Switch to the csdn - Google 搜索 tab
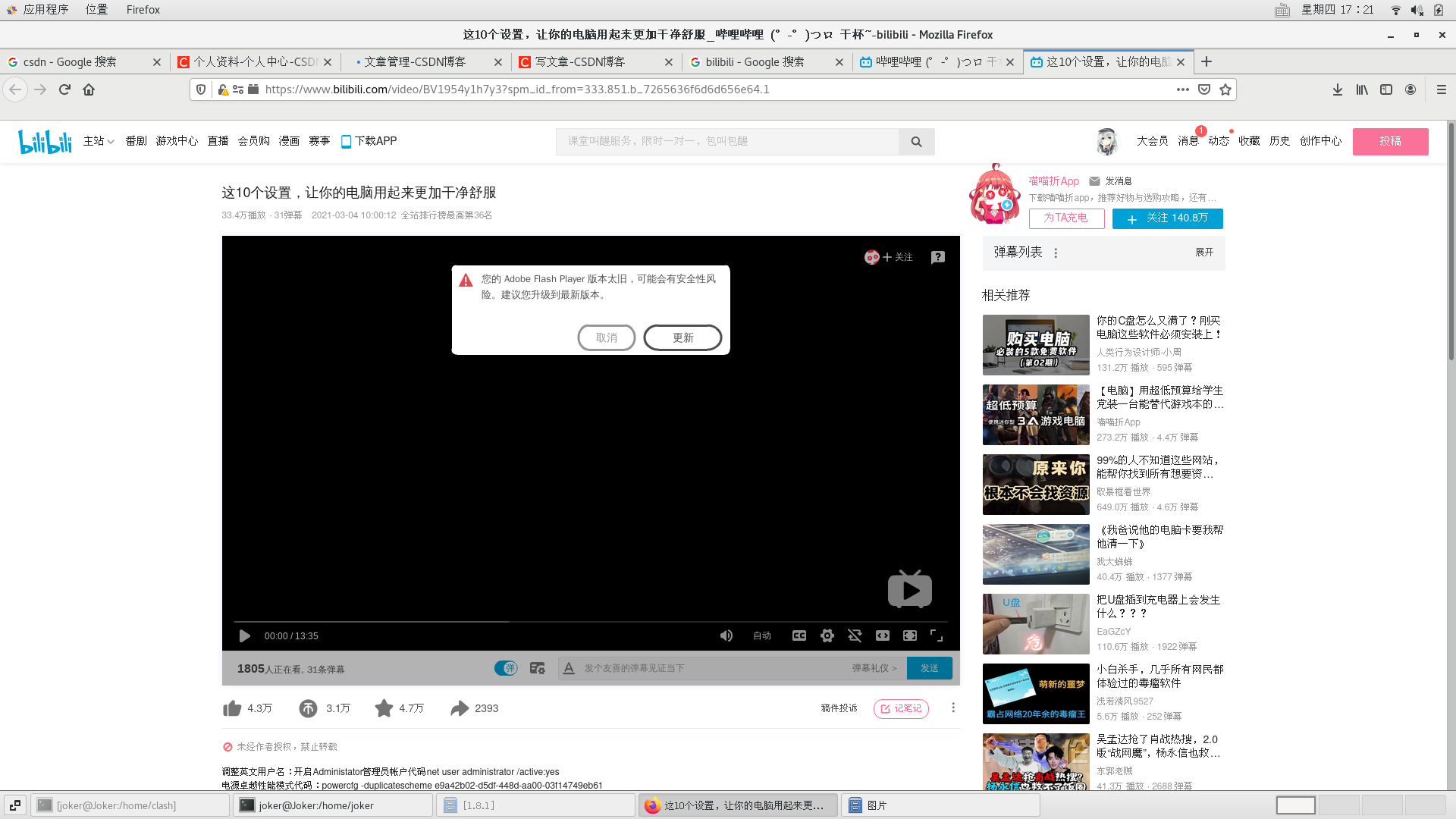This screenshot has width=1456, height=819. pyautogui.click(x=83, y=61)
